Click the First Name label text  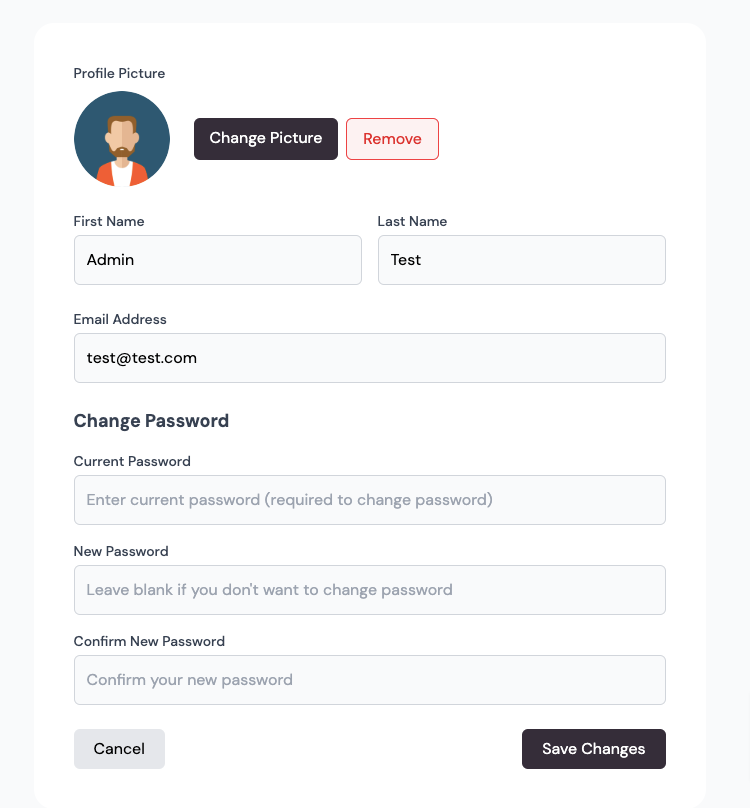coord(109,221)
